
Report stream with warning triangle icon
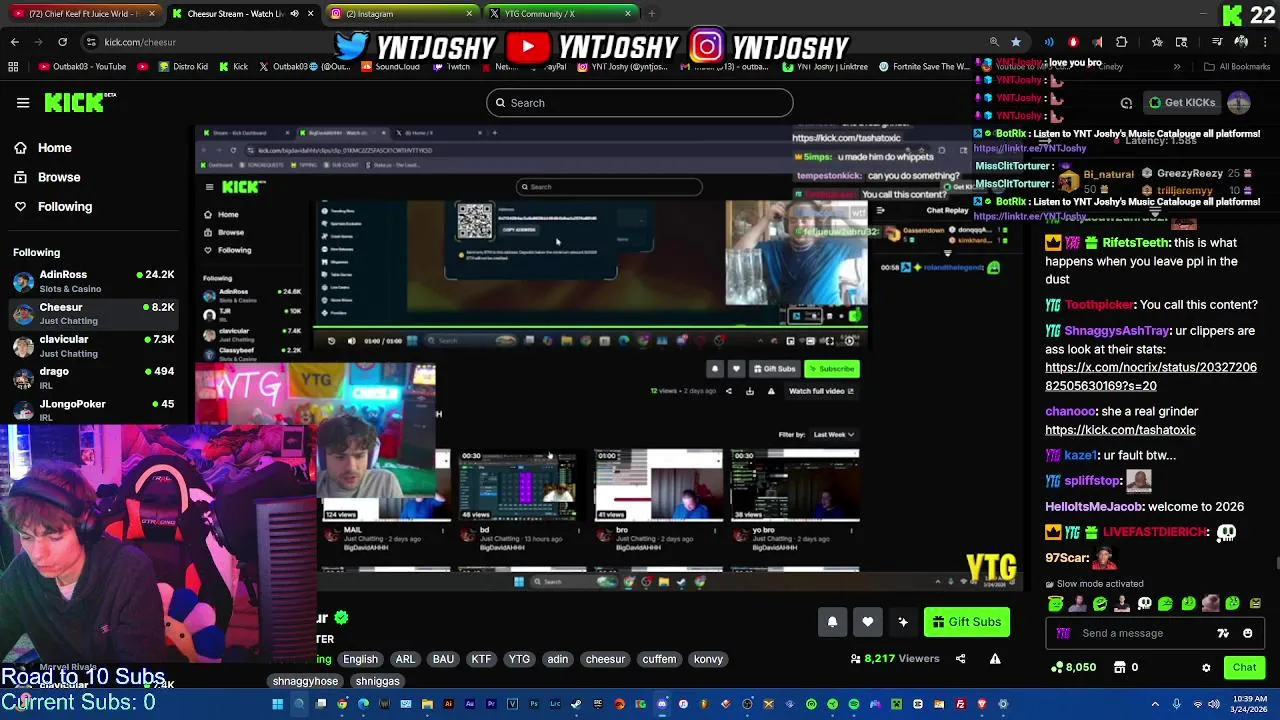click(995, 659)
